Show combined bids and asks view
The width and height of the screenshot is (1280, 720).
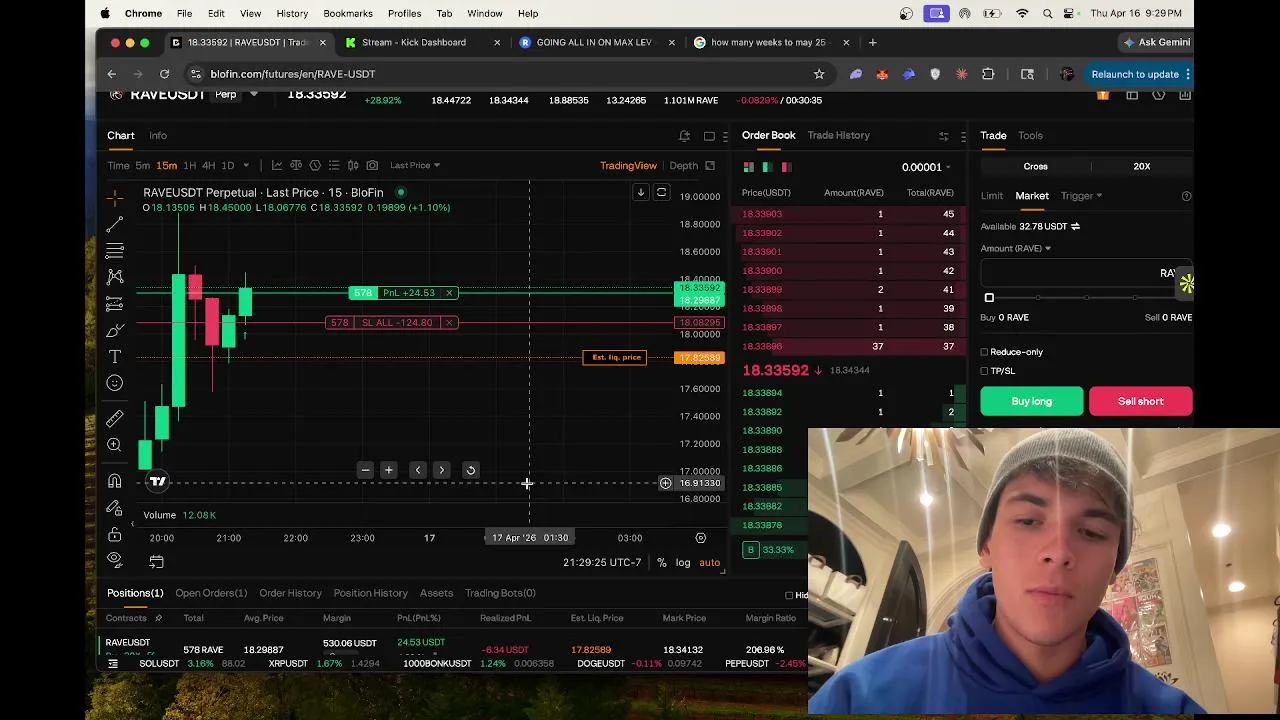pyautogui.click(x=749, y=167)
